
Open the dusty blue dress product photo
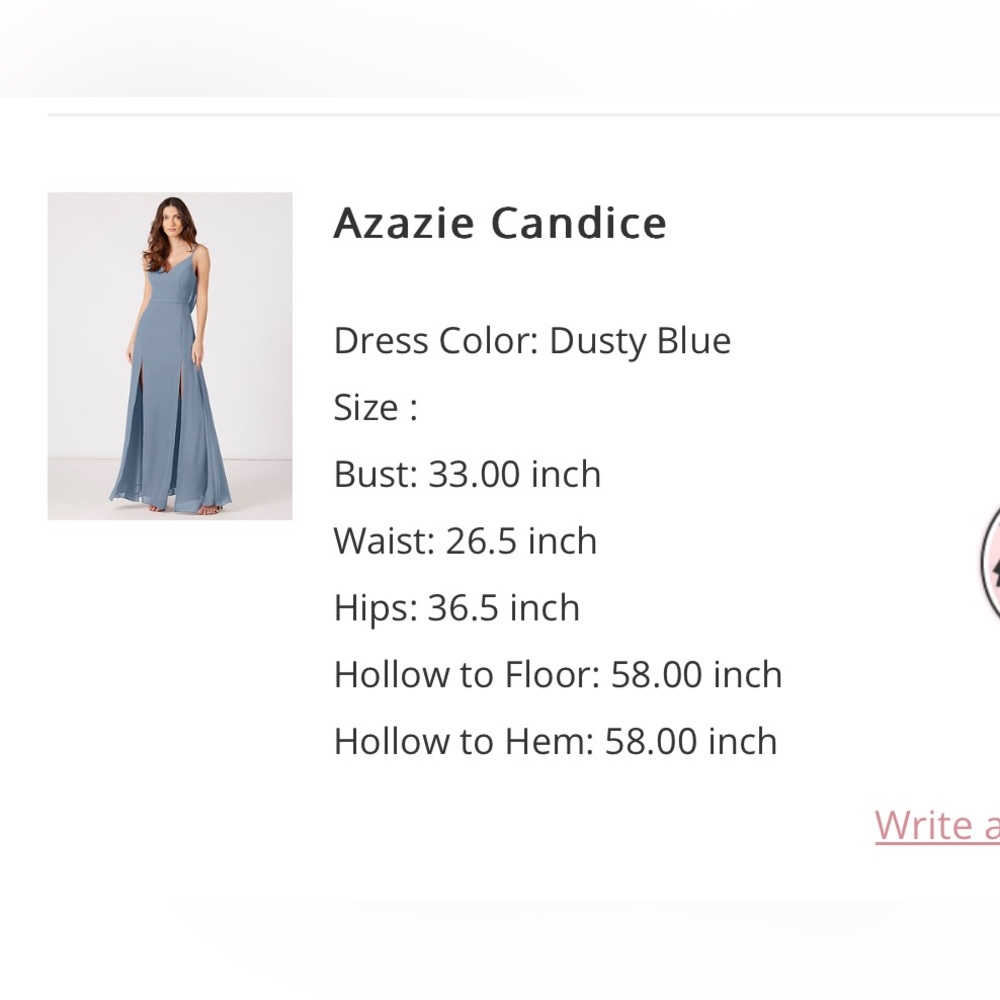click(169, 354)
